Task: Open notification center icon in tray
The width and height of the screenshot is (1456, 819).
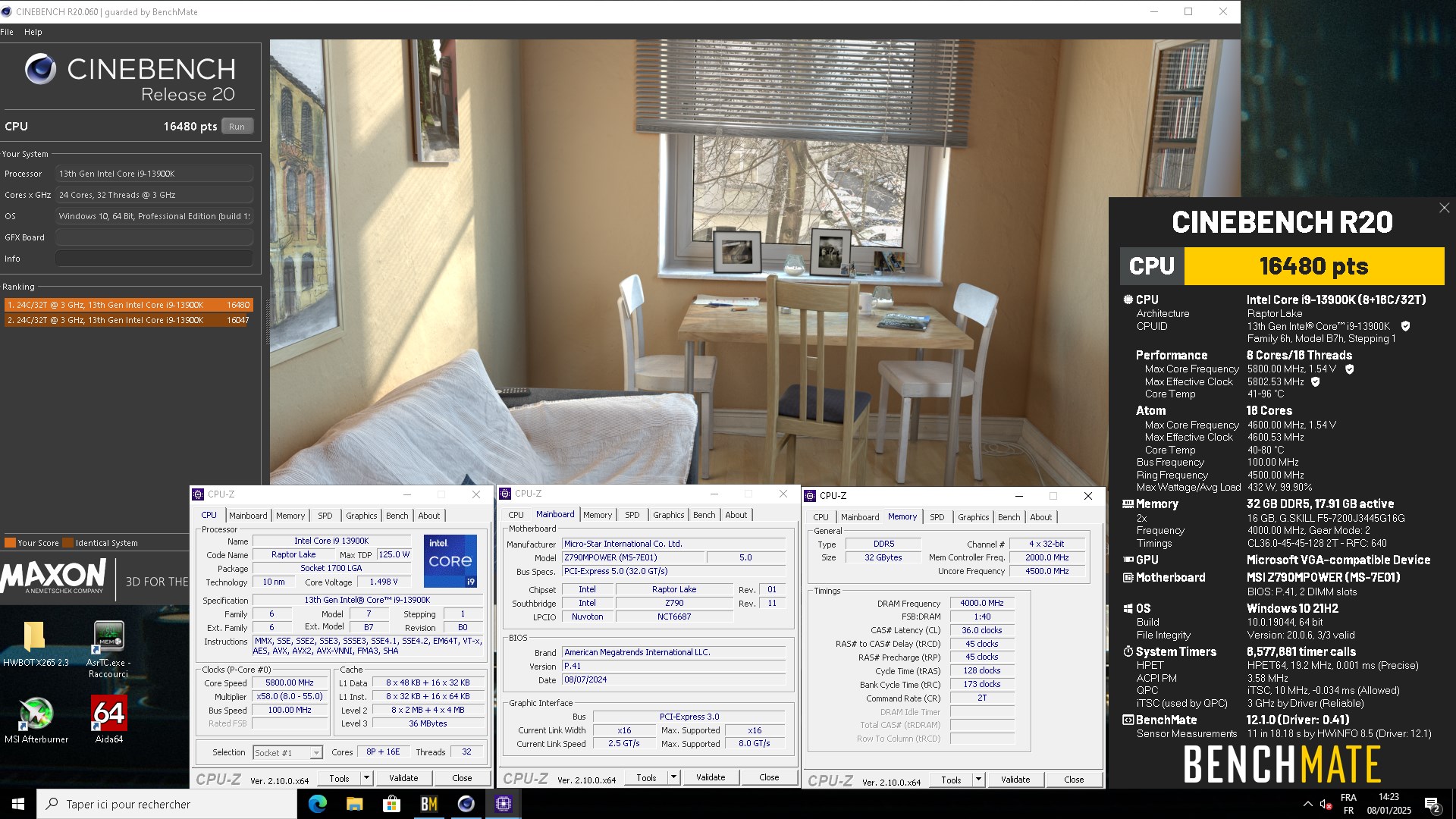Action: pyautogui.click(x=1432, y=804)
